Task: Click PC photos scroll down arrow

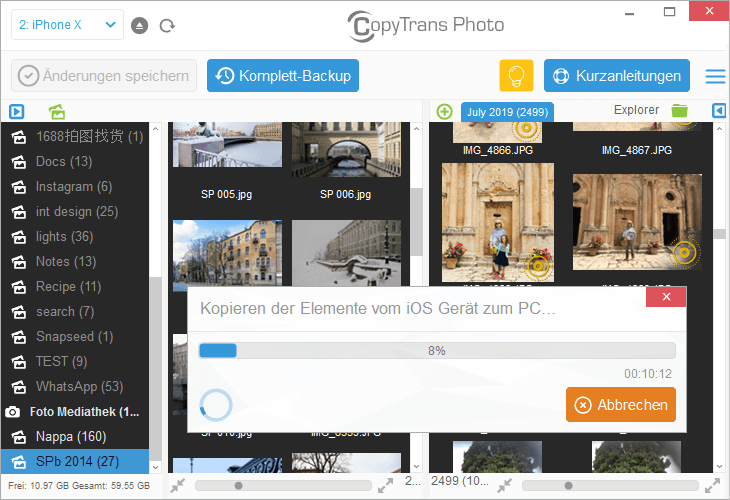Action: tap(719, 466)
